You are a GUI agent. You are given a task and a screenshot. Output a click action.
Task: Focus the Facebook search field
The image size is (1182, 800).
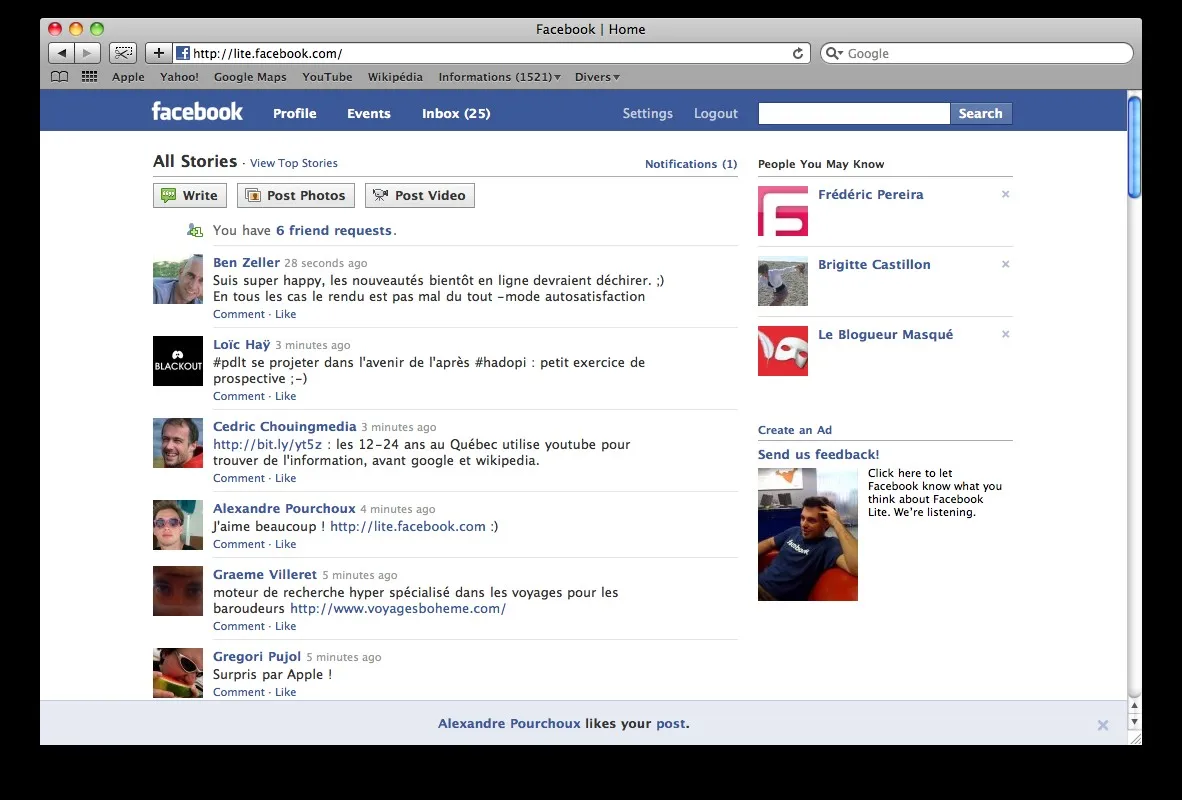click(x=854, y=113)
